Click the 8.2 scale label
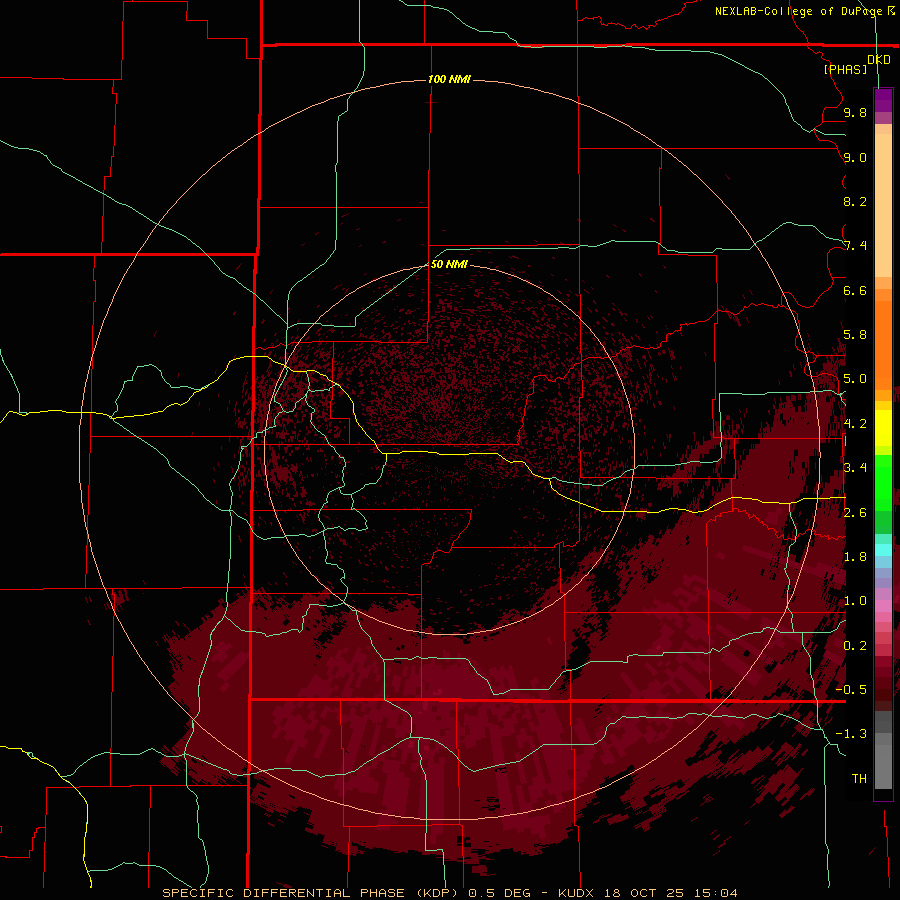This screenshot has height=900, width=900. click(855, 201)
